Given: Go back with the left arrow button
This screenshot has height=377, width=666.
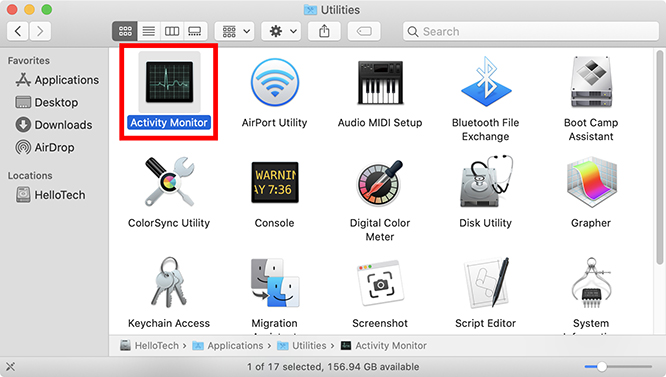Looking at the screenshot, I should [18, 31].
